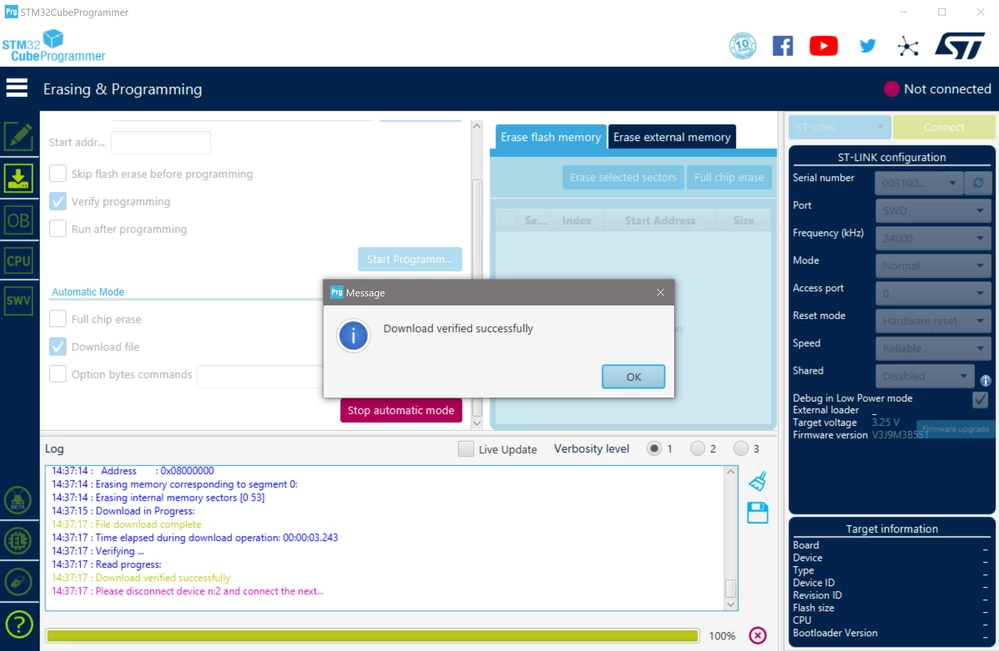Open the 10-year anniversary badge icon
999x651 pixels.
tap(743, 46)
